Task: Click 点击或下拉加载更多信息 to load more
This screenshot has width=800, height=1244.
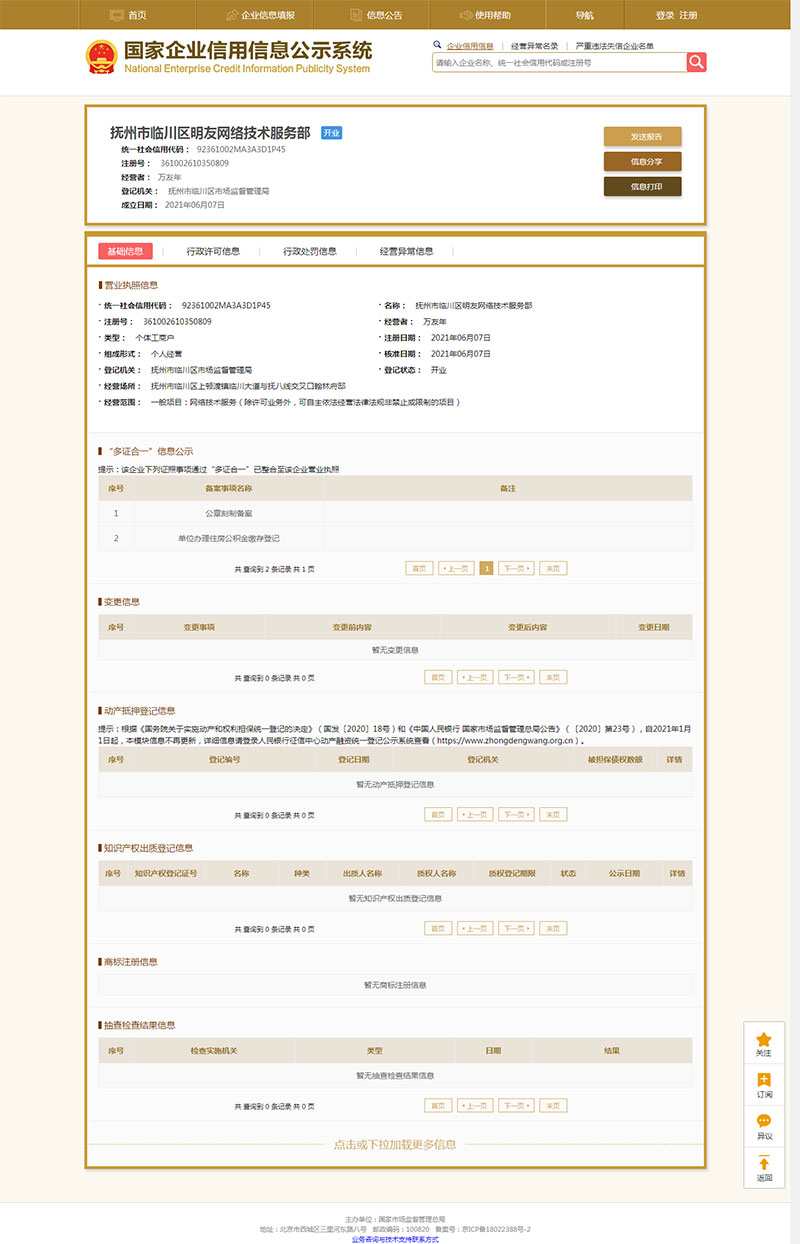Action: point(395,1144)
